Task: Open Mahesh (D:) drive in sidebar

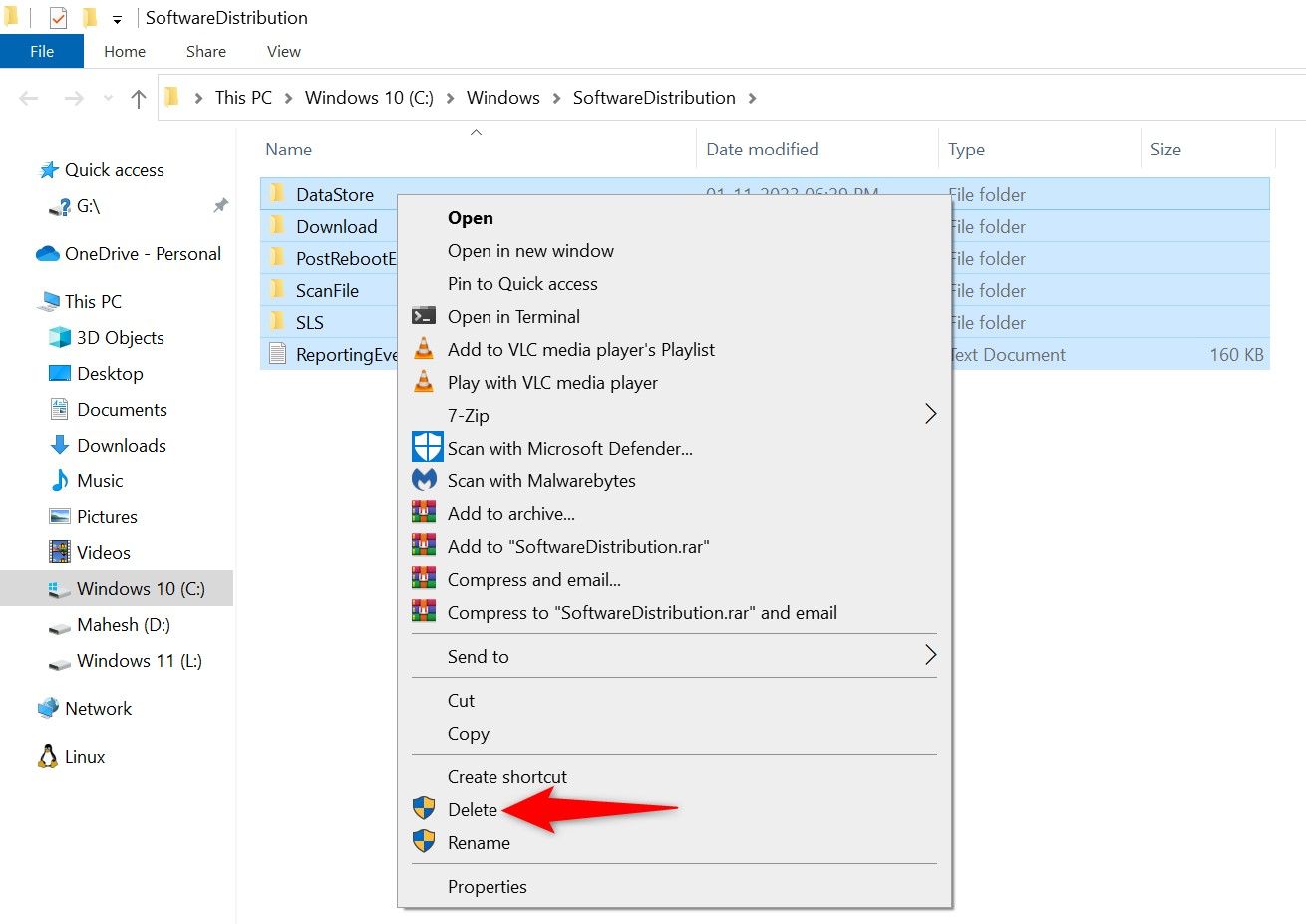Action: tap(123, 625)
